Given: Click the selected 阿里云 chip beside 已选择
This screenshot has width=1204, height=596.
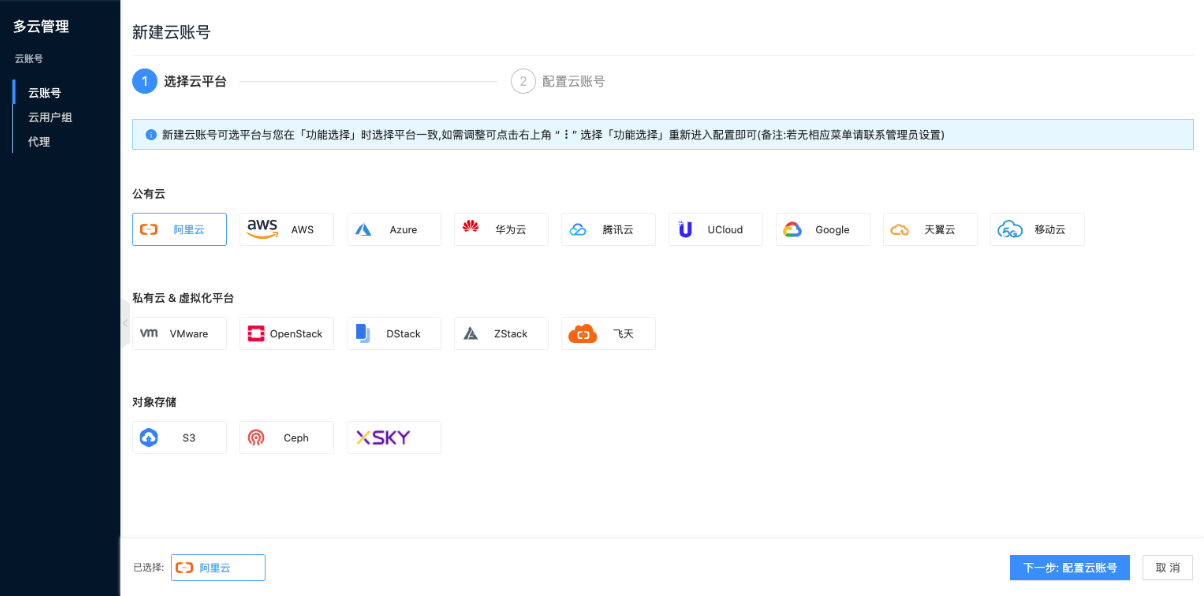Looking at the screenshot, I should pos(218,567).
